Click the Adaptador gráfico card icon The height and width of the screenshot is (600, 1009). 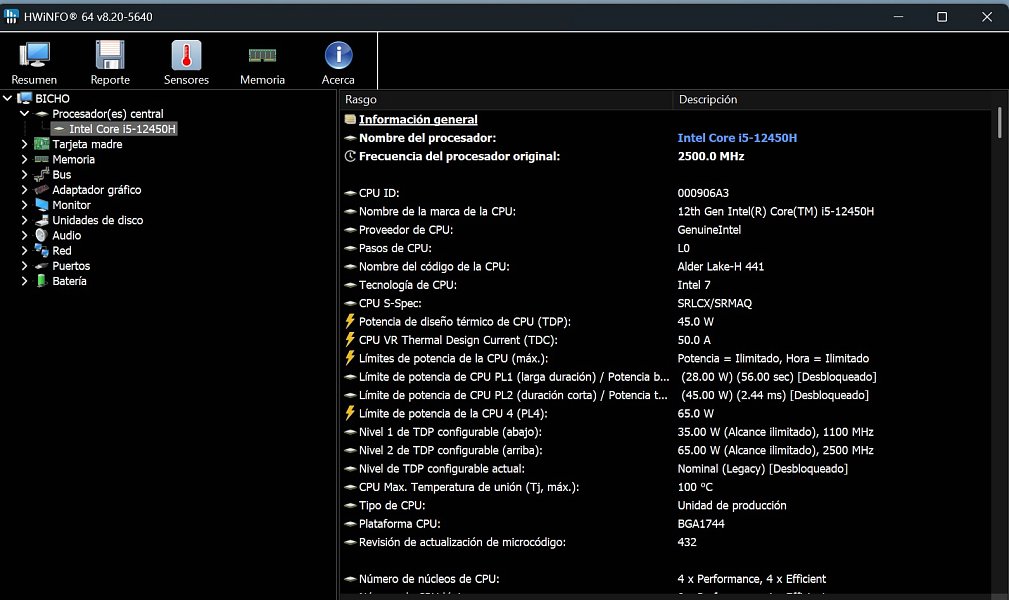pos(41,190)
